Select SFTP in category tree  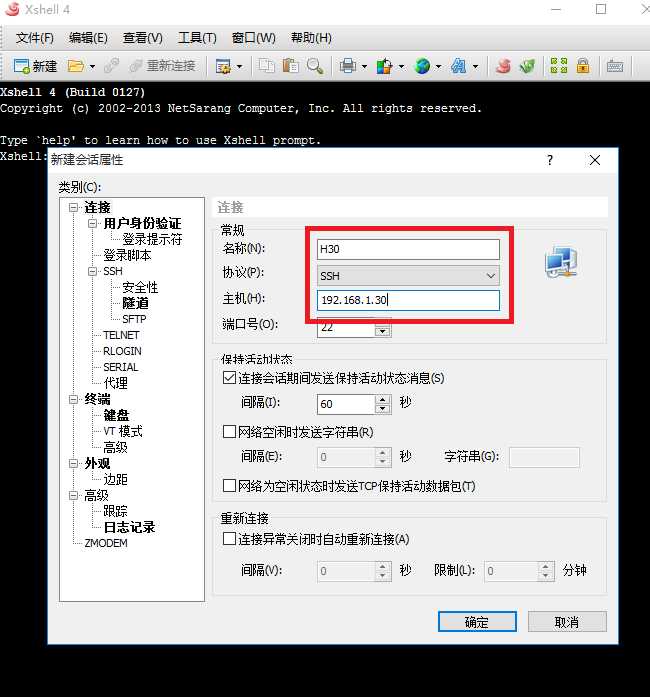coord(134,319)
